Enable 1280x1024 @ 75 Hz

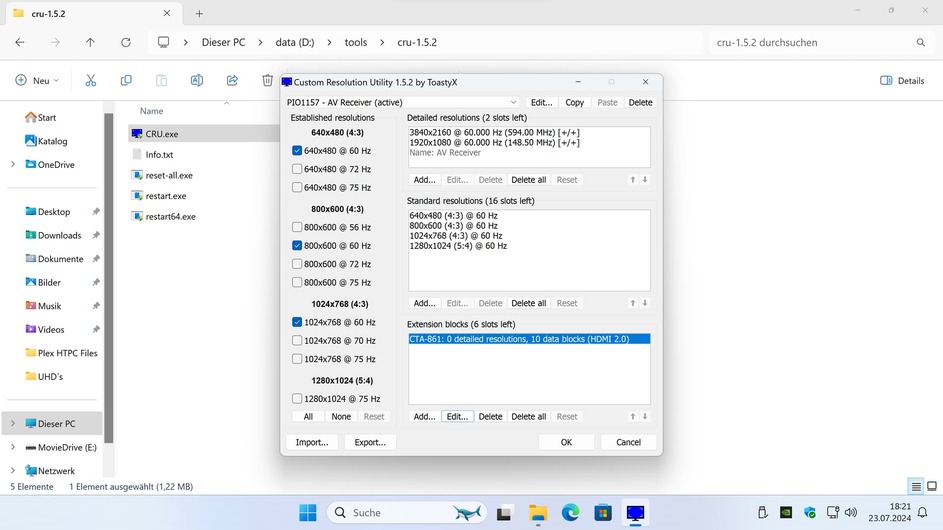pyautogui.click(x=297, y=398)
